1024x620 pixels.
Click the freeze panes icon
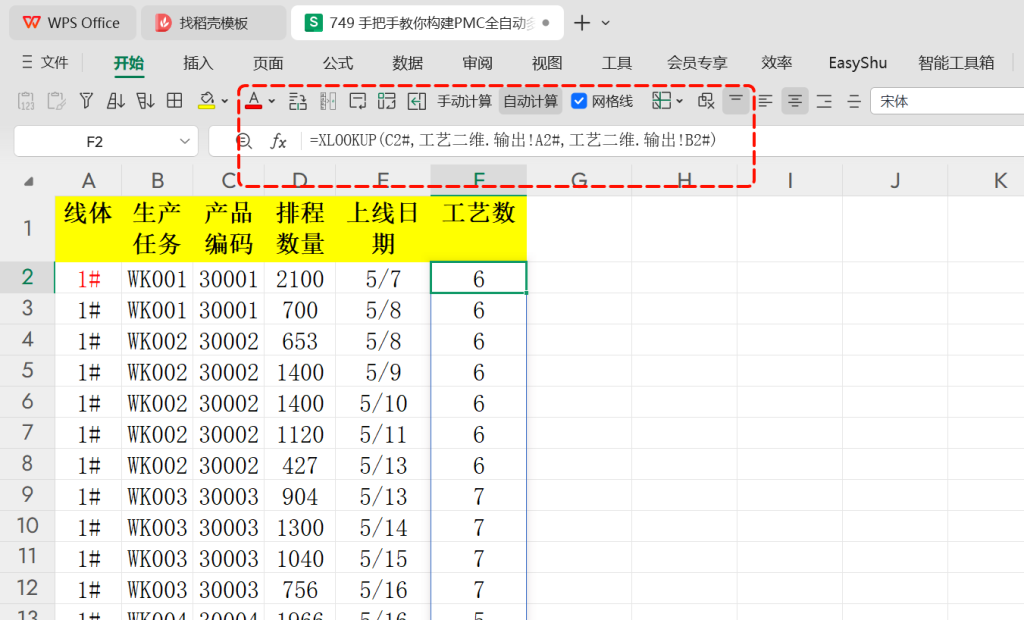pyautogui.click(x=662, y=101)
